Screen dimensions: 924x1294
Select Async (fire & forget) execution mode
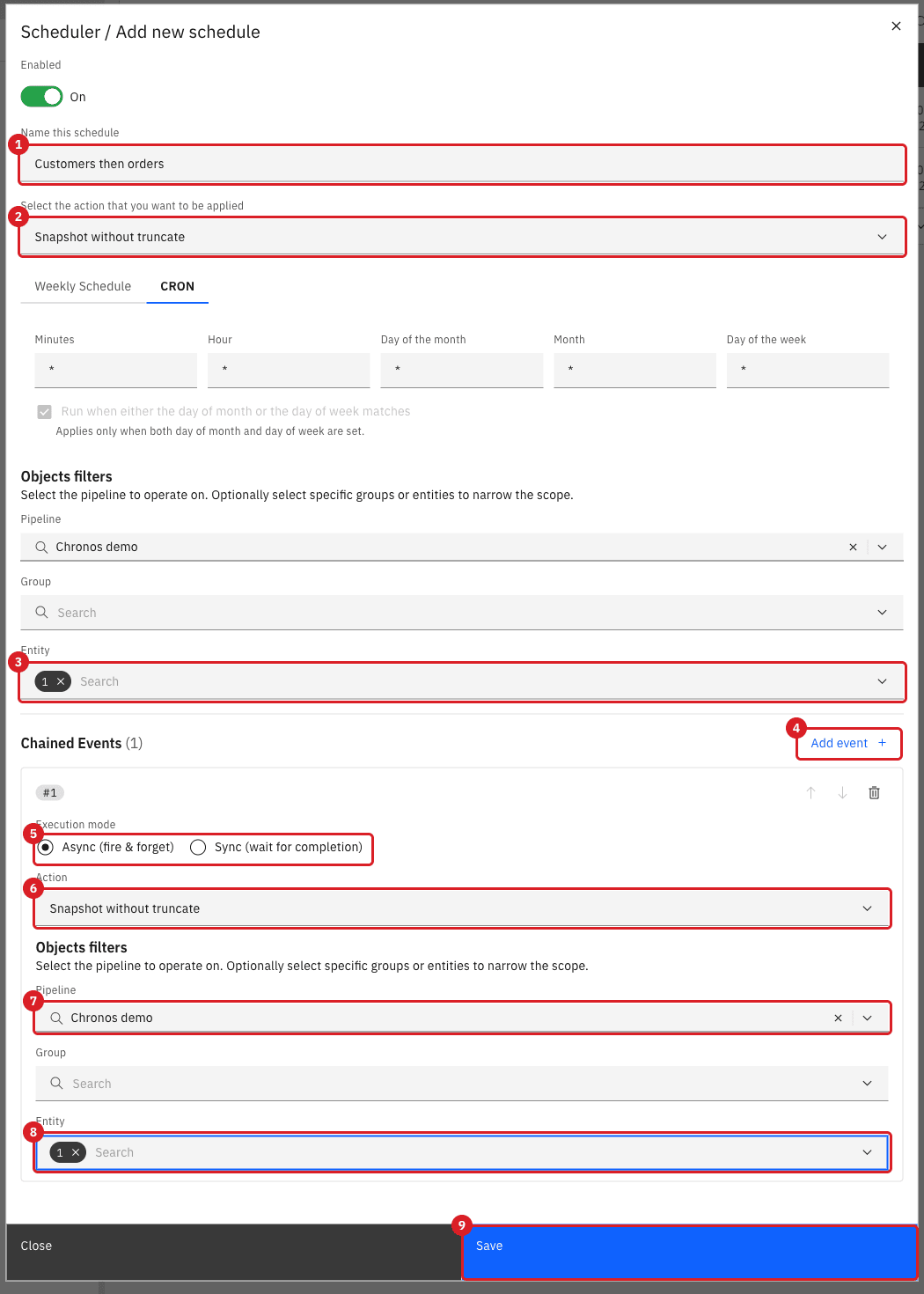click(x=46, y=847)
